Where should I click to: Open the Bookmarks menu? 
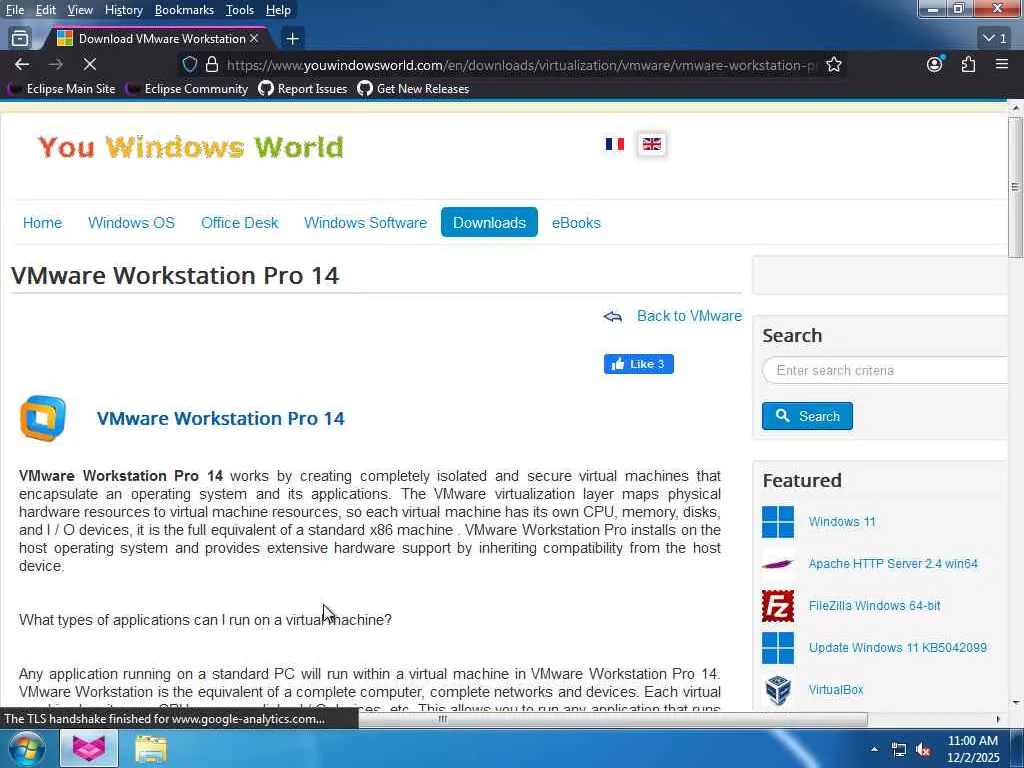click(184, 10)
